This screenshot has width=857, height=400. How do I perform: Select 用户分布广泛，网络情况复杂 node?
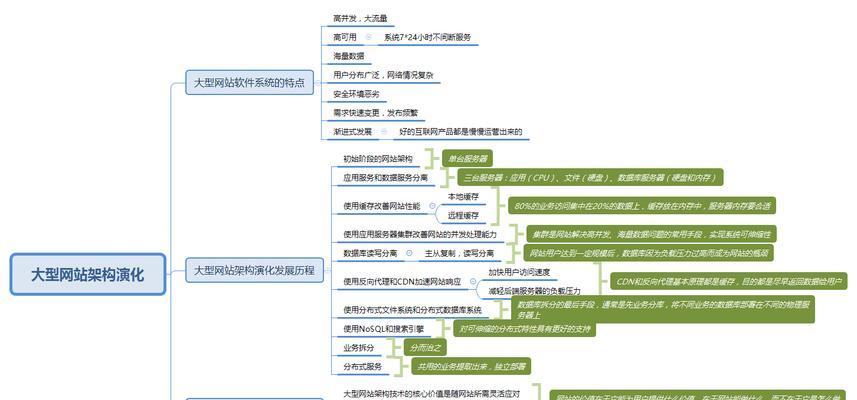(x=383, y=75)
